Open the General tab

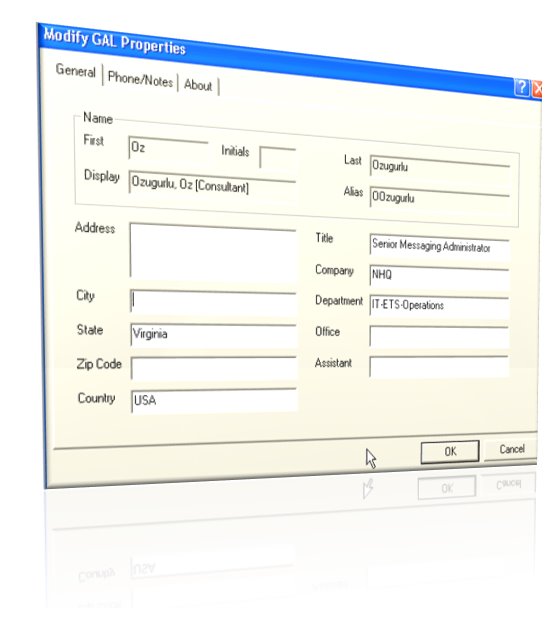tap(75, 71)
